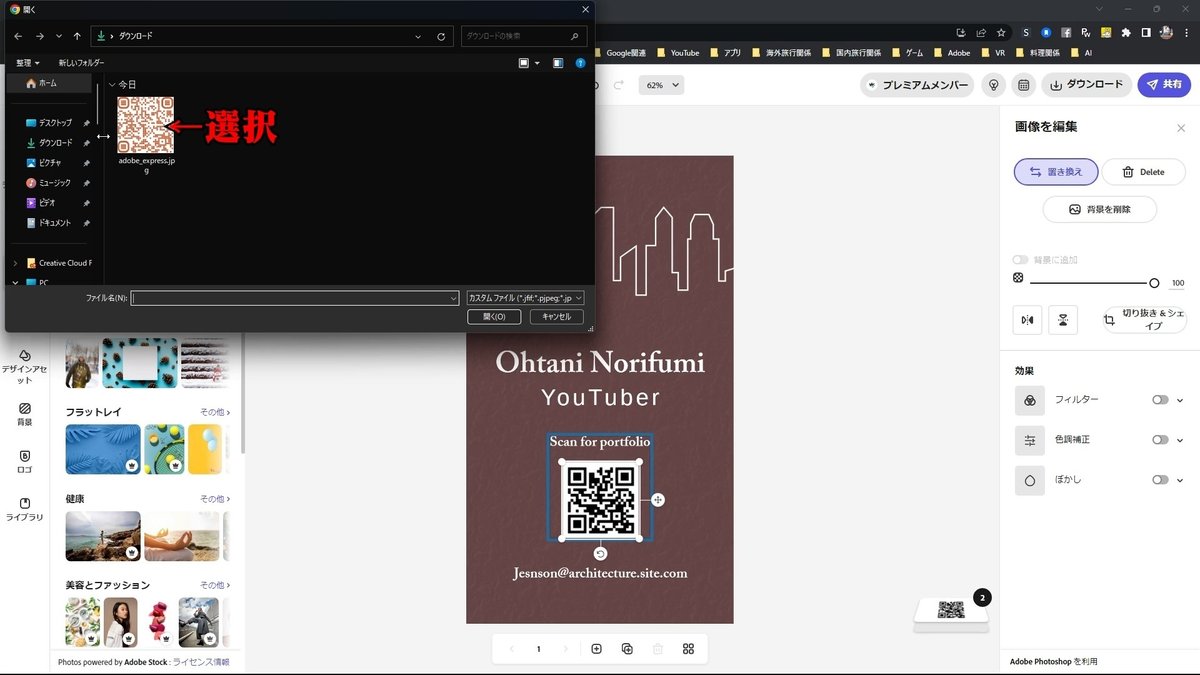The height and width of the screenshot is (675, 1200).
Task: Click the back arrow in the file dialog
Action: pos(19,36)
